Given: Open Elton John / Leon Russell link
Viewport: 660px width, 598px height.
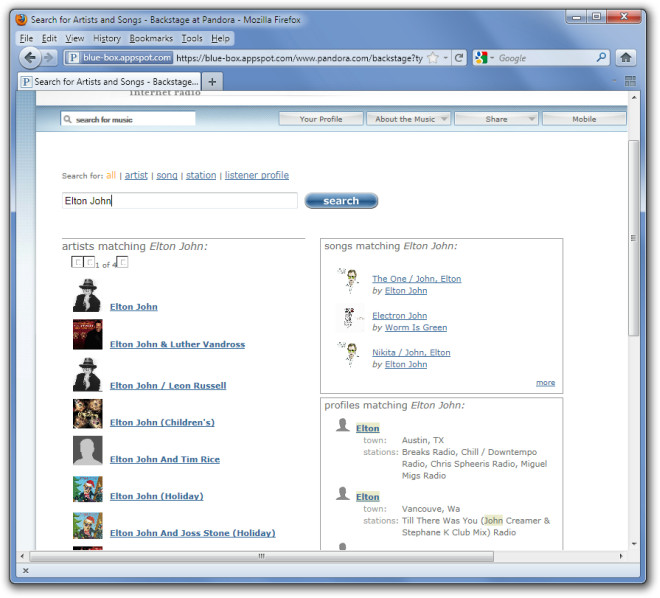Looking at the screenshot, I should [x=168, y=385].
